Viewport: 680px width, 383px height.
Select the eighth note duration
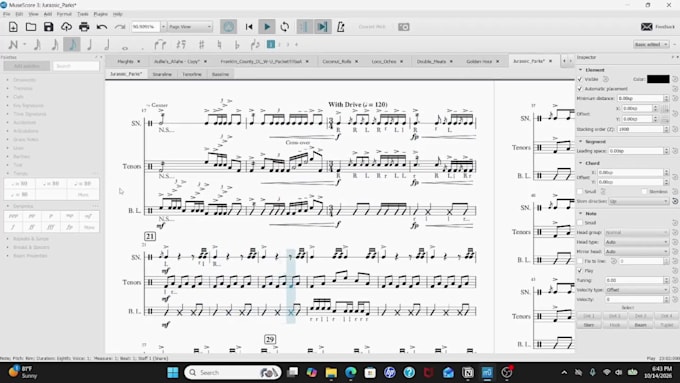coord(72,44)
